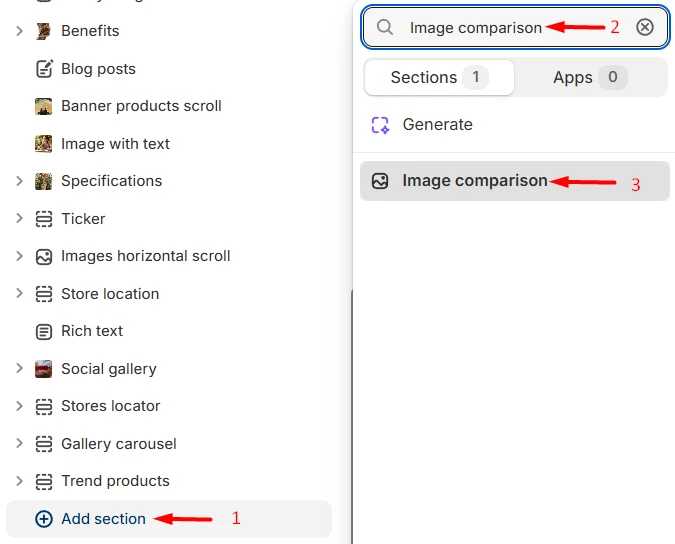Click the Trend products section icon
Viewport: 675px width, 544px height.
click(43, 481)
